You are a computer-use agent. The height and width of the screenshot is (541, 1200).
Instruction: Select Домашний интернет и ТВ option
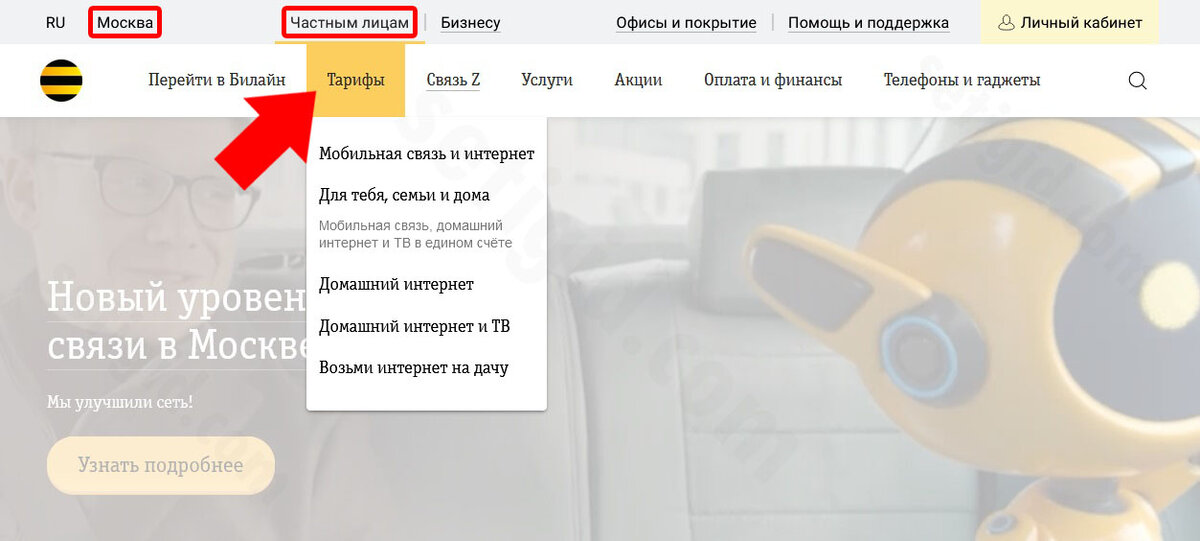(415, 326)
